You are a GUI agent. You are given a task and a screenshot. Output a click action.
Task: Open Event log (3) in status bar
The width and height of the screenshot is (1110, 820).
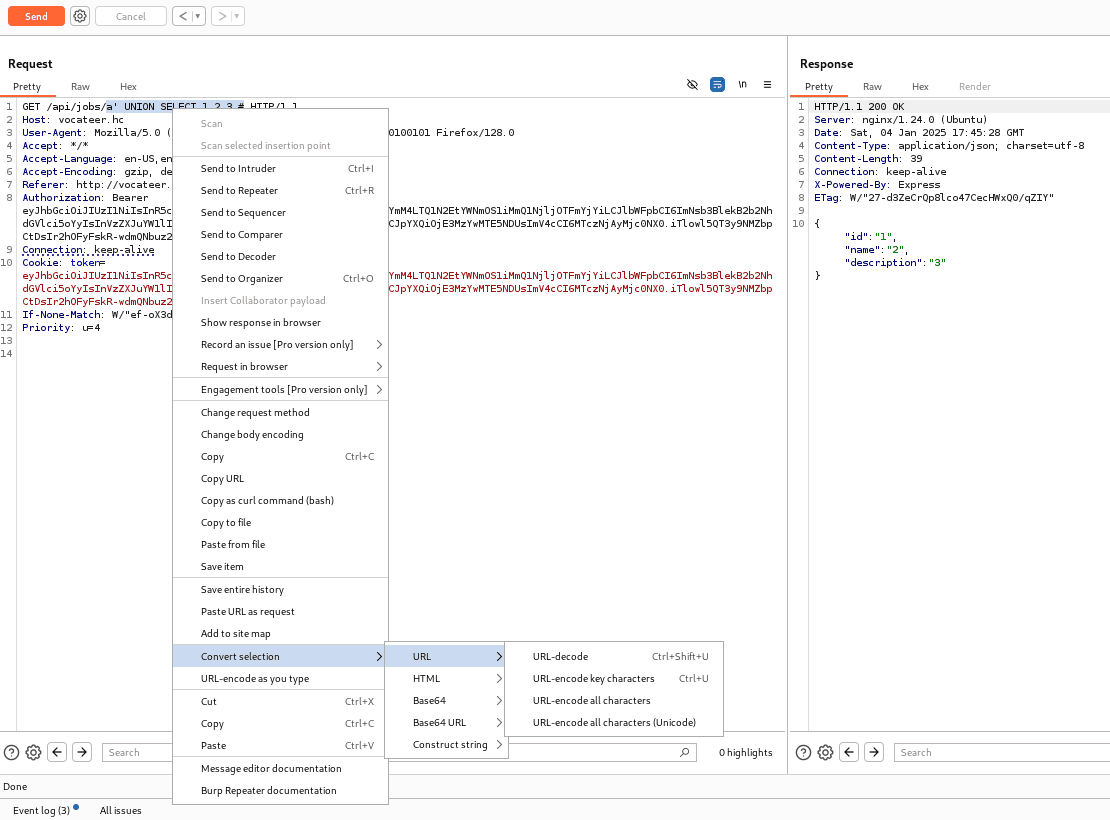tap(41, 810)
